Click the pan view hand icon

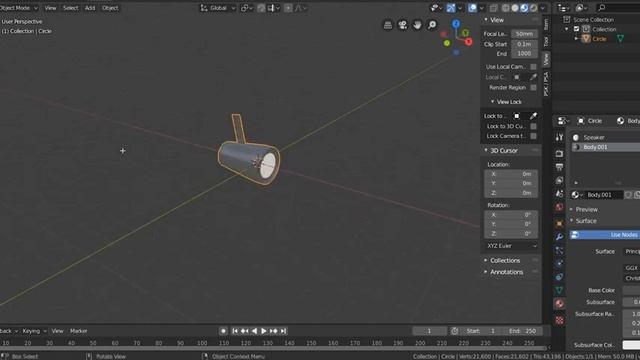[417, 25]
